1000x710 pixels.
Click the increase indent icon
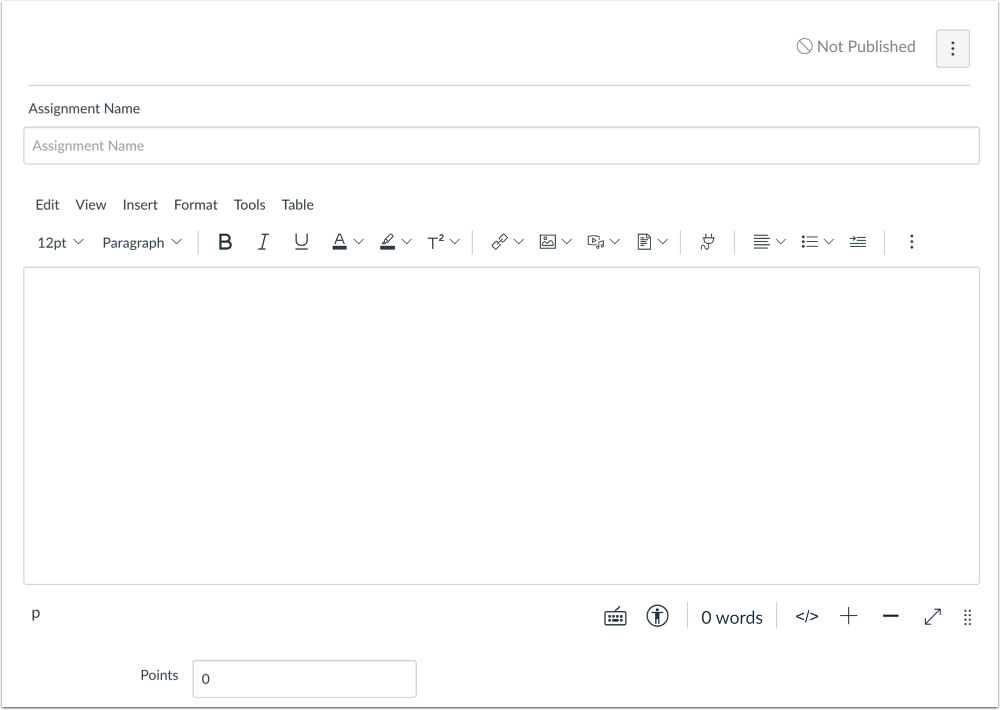click(x=858, y=241)
